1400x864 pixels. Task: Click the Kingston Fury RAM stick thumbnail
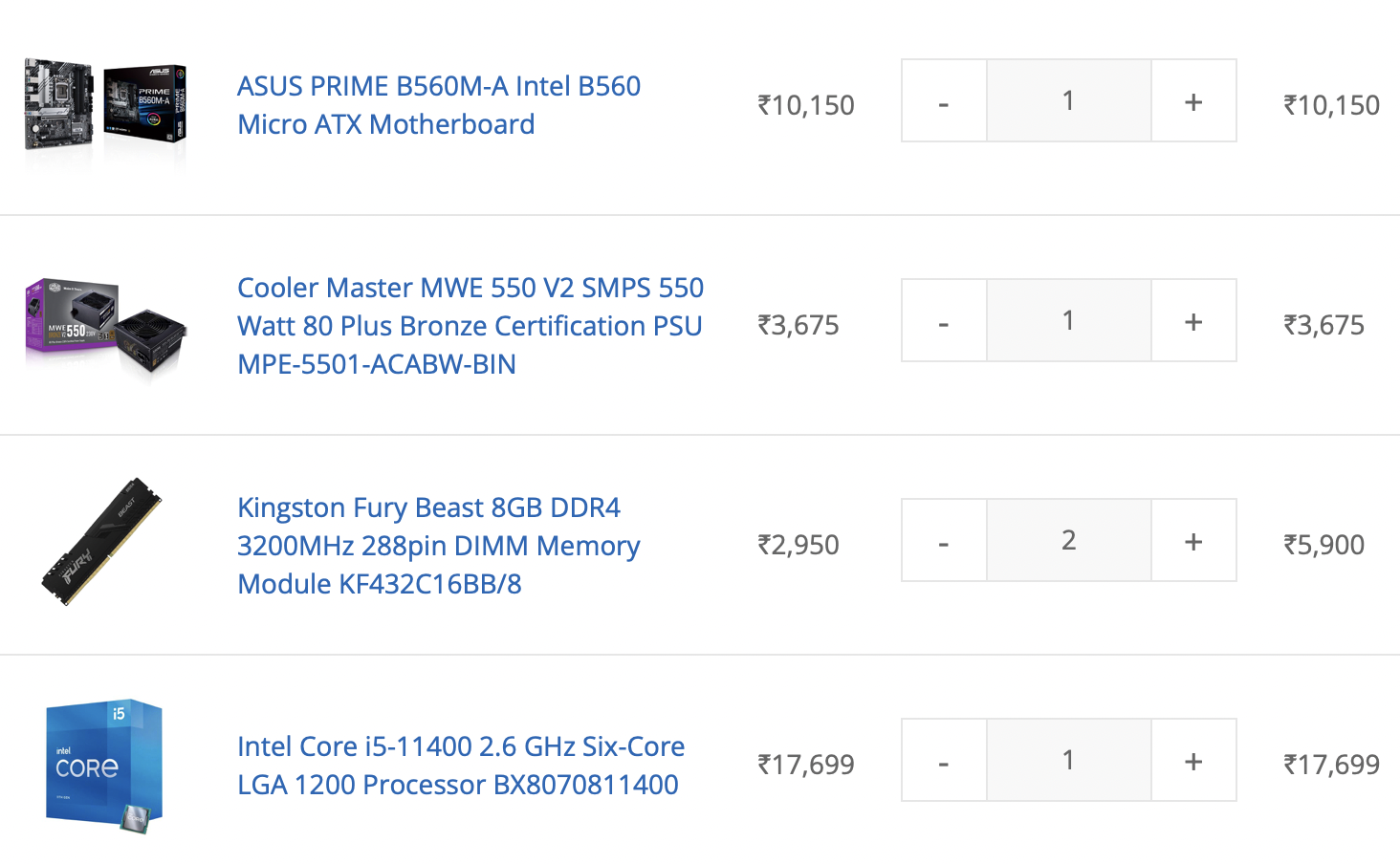tap(101, 542)
